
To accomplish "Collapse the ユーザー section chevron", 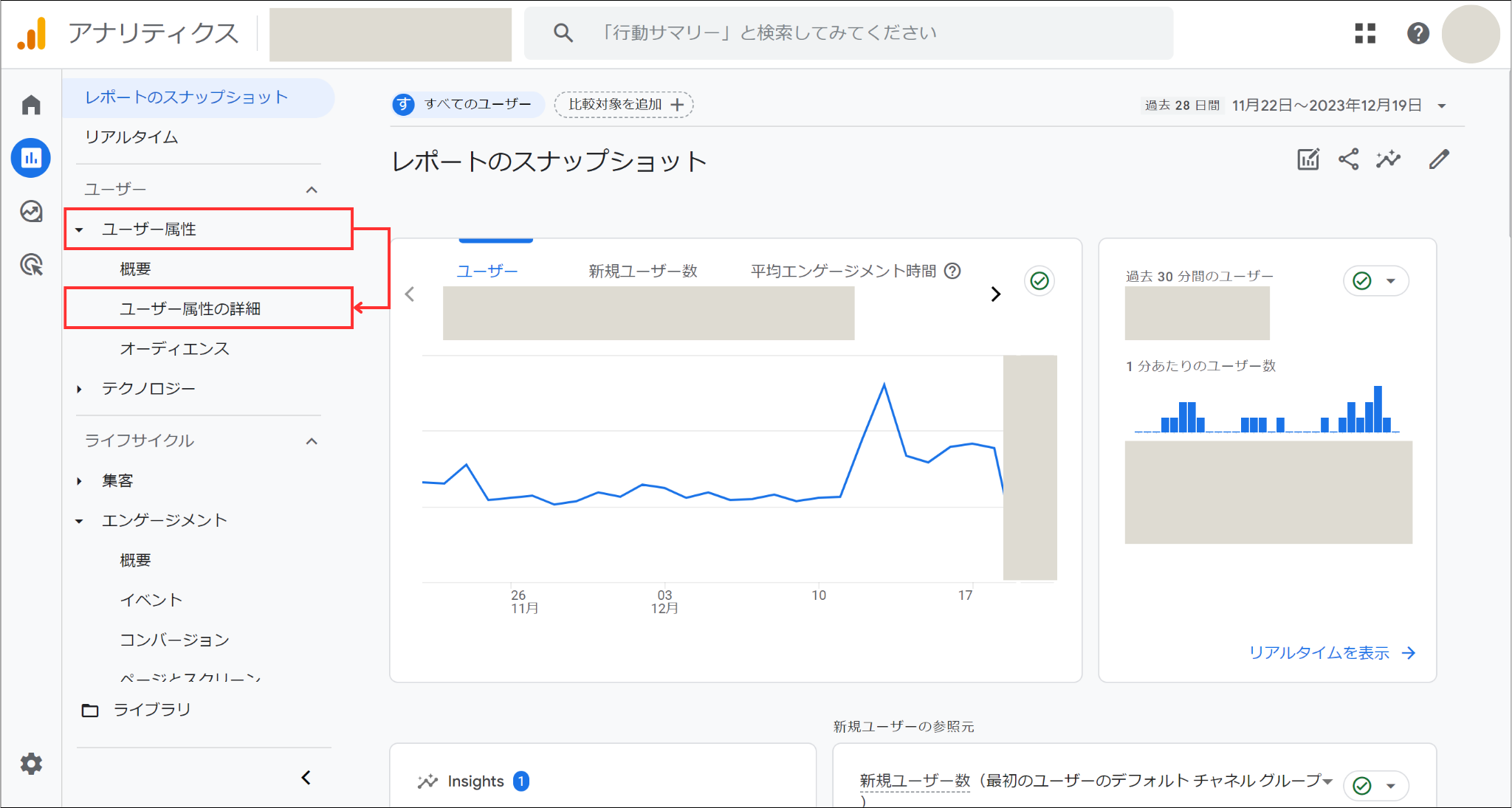I will pyautogui.click(x=312, y=190).
